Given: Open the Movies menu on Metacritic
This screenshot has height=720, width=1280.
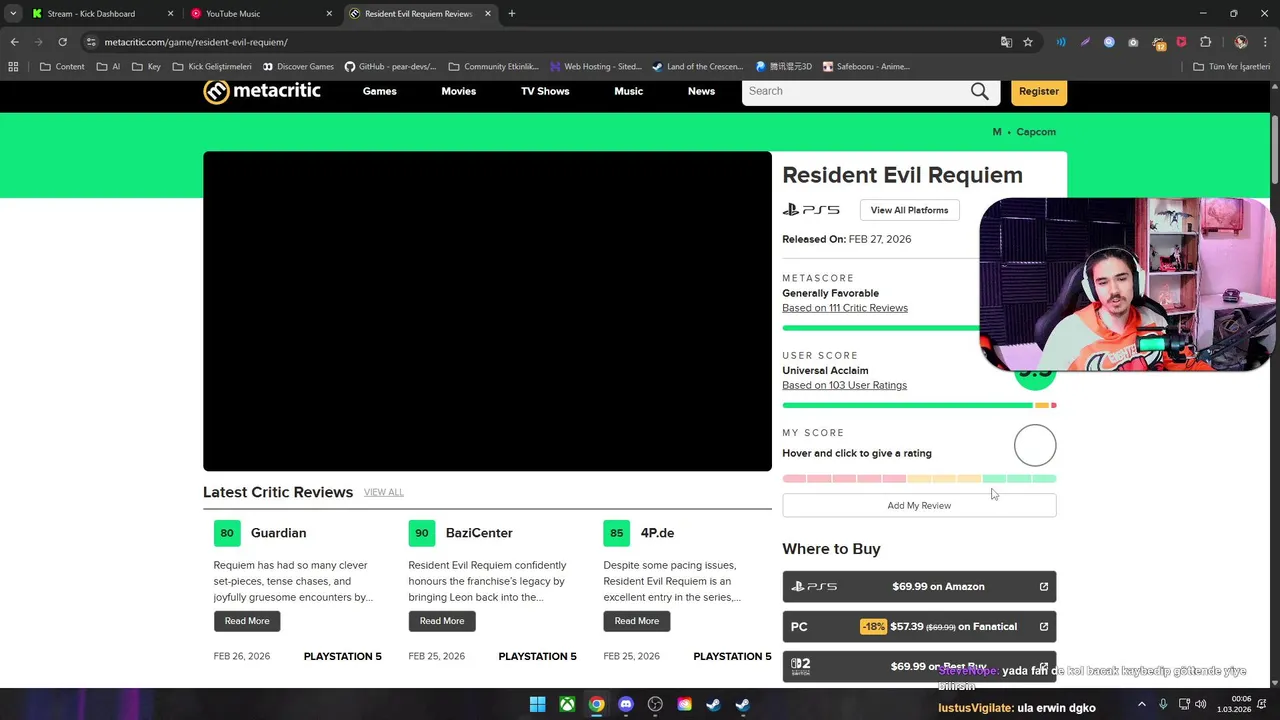Looking at the screenshot, I should point(459,91).
